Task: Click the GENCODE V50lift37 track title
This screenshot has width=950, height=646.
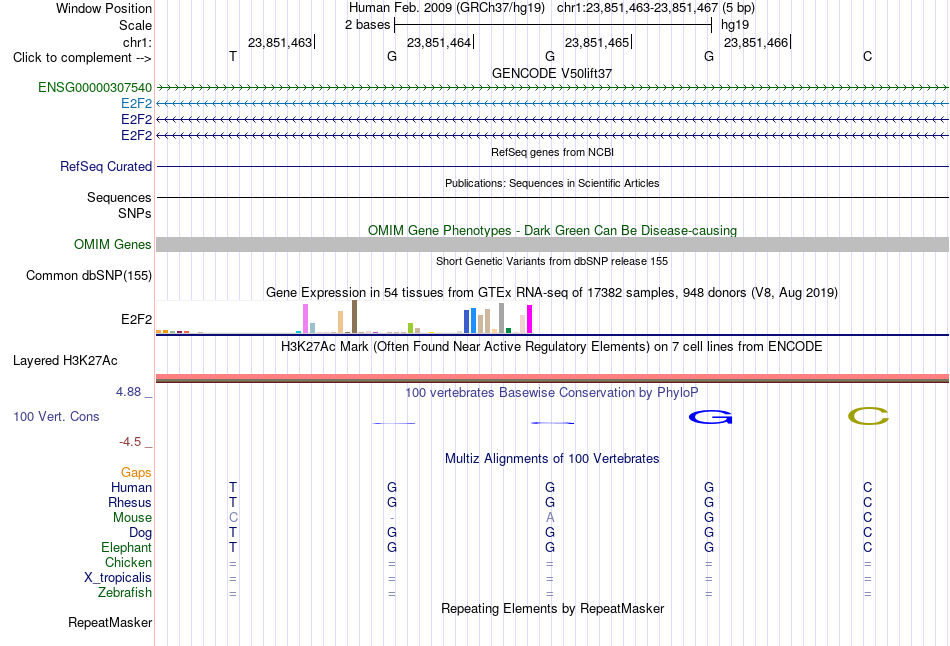Action: (x=552, y=73)
